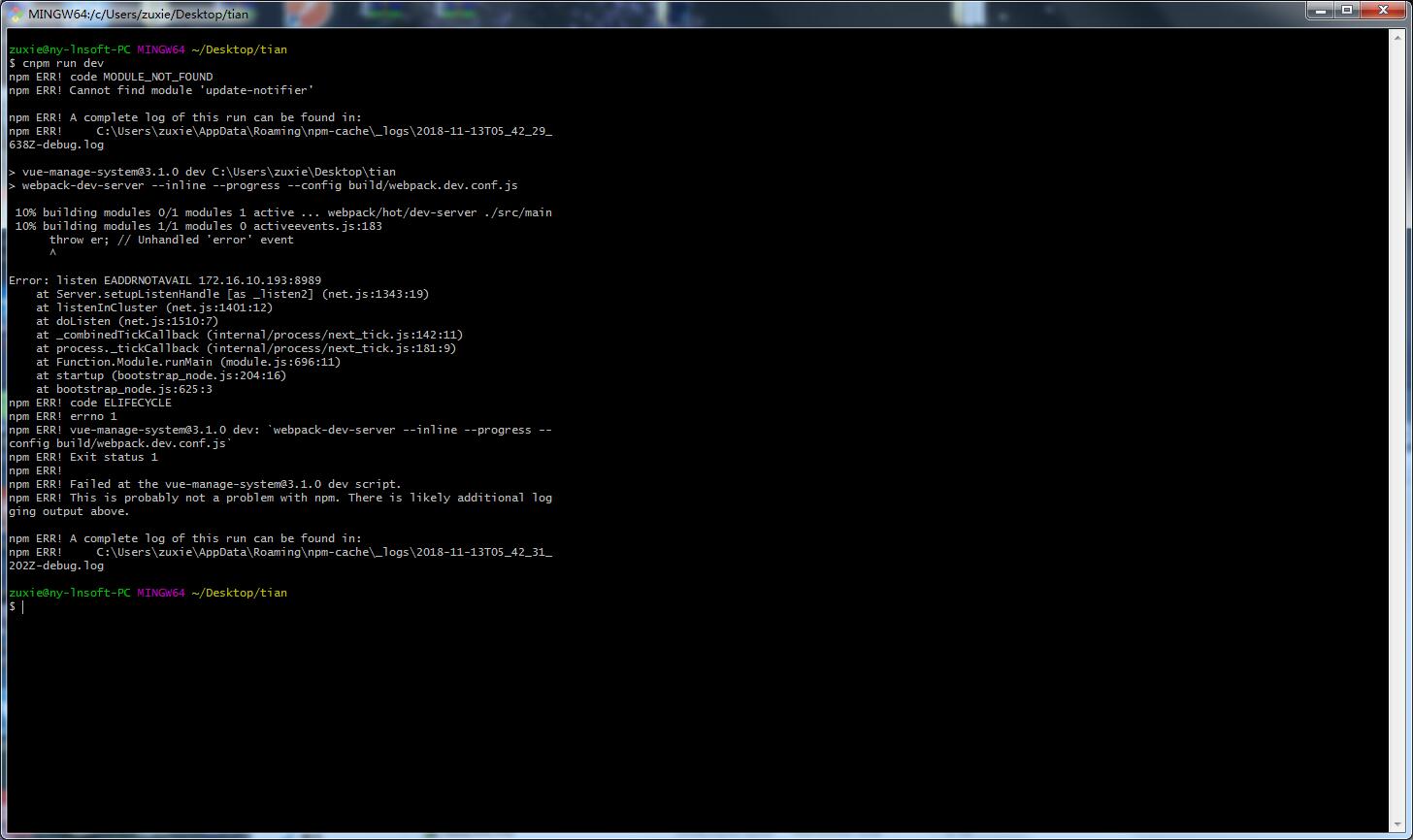
Task: Click "throw er; // Unhandled 'error' event" line
Action: point(172,240)
